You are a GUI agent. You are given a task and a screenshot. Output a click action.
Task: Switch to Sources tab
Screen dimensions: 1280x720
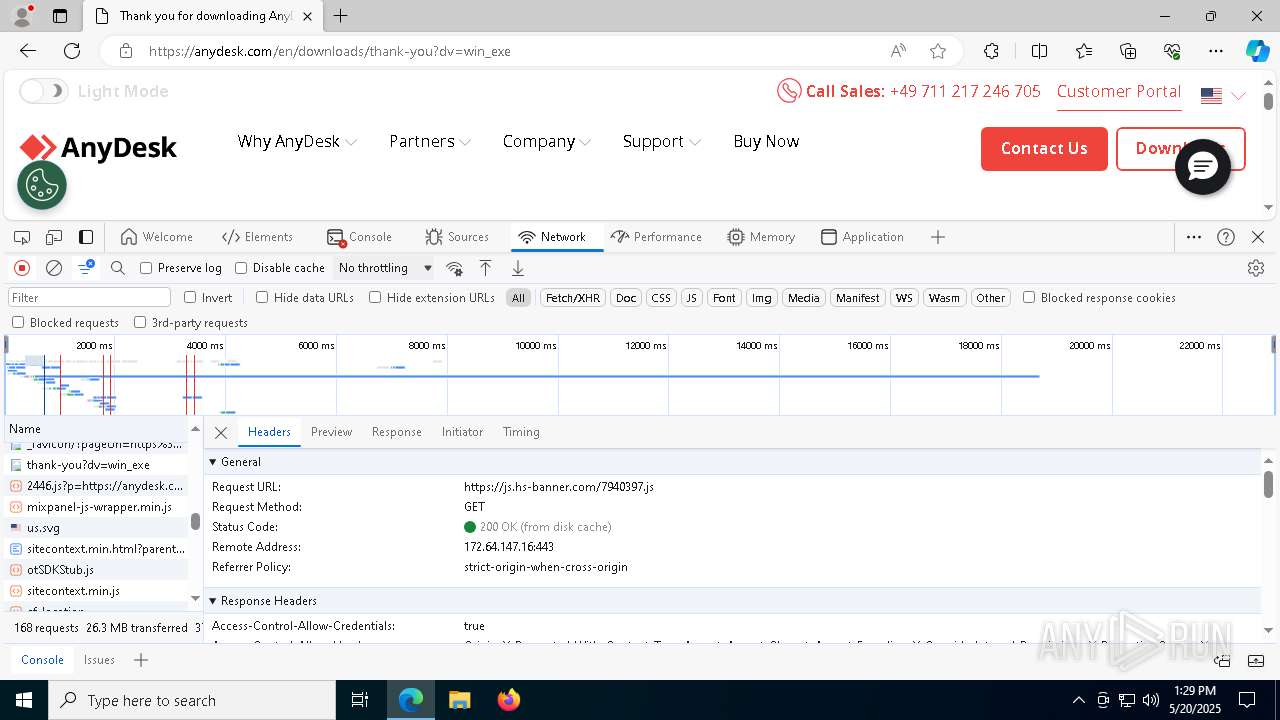tap(457, 237)
